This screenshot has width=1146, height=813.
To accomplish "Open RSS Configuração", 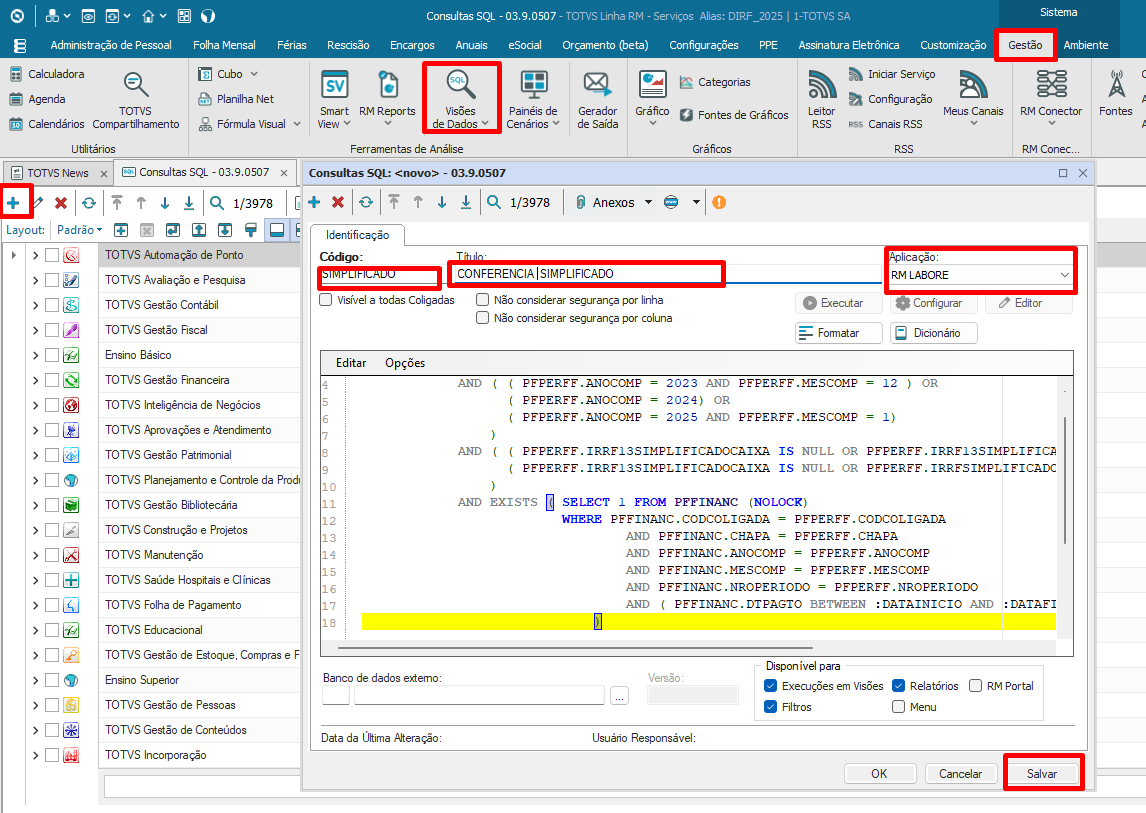I will point(890,99).
